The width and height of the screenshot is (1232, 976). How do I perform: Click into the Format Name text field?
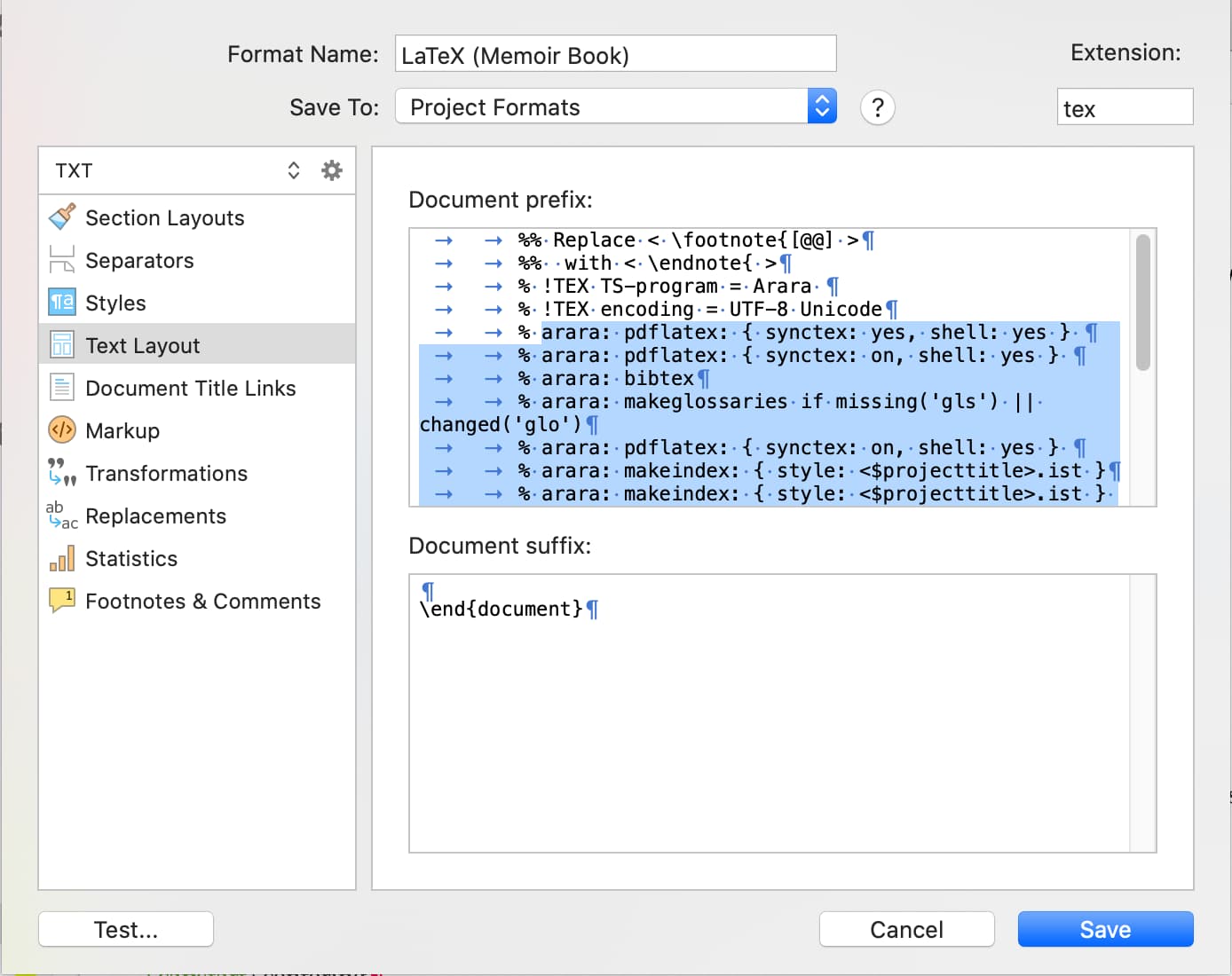(x=615, y=54)
